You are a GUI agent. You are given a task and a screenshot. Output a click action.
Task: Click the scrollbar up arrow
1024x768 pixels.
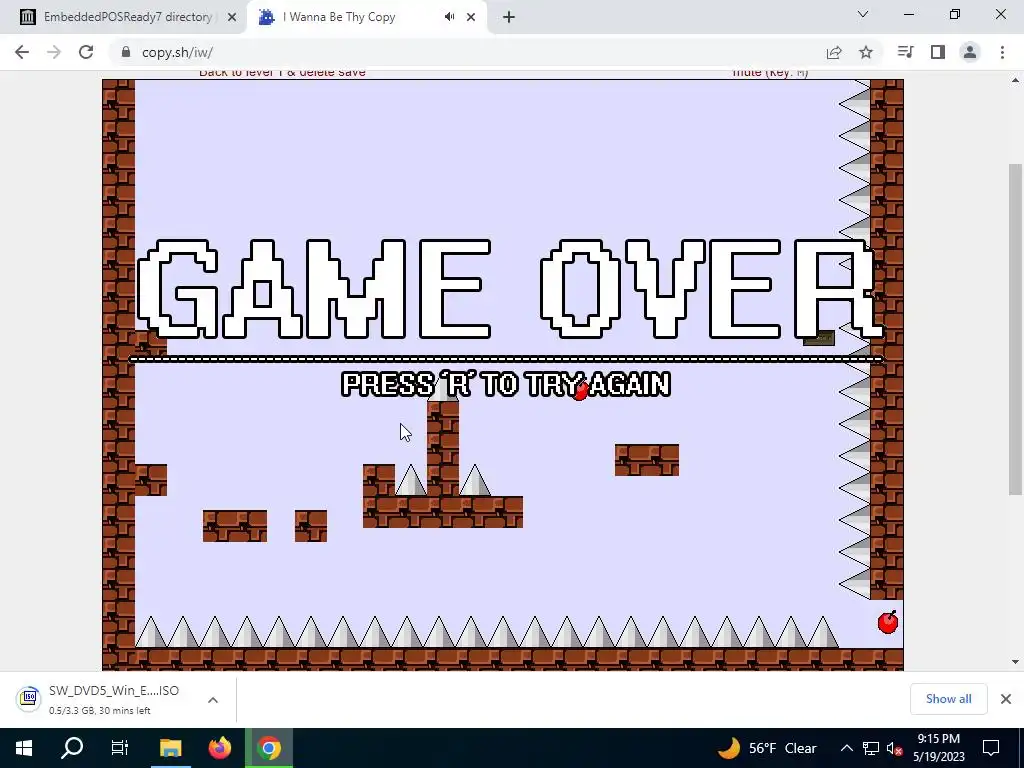click(1015, 81)
